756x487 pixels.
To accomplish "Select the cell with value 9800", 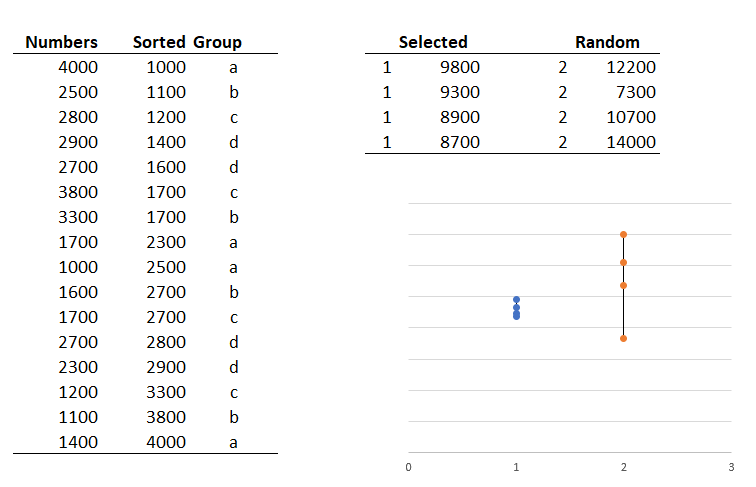I will click(459, 68).
